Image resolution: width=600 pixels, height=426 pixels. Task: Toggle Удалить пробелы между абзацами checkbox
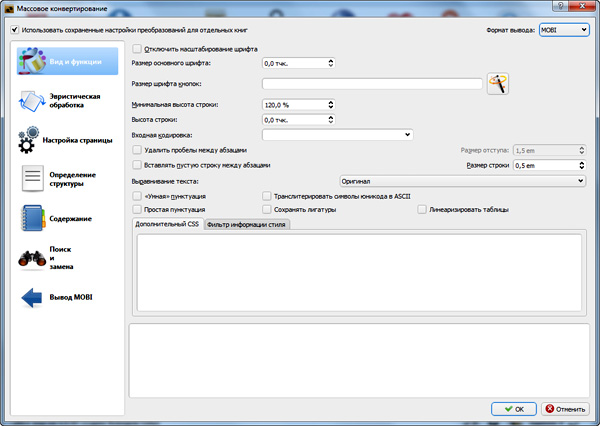click(x=137, y=149)
